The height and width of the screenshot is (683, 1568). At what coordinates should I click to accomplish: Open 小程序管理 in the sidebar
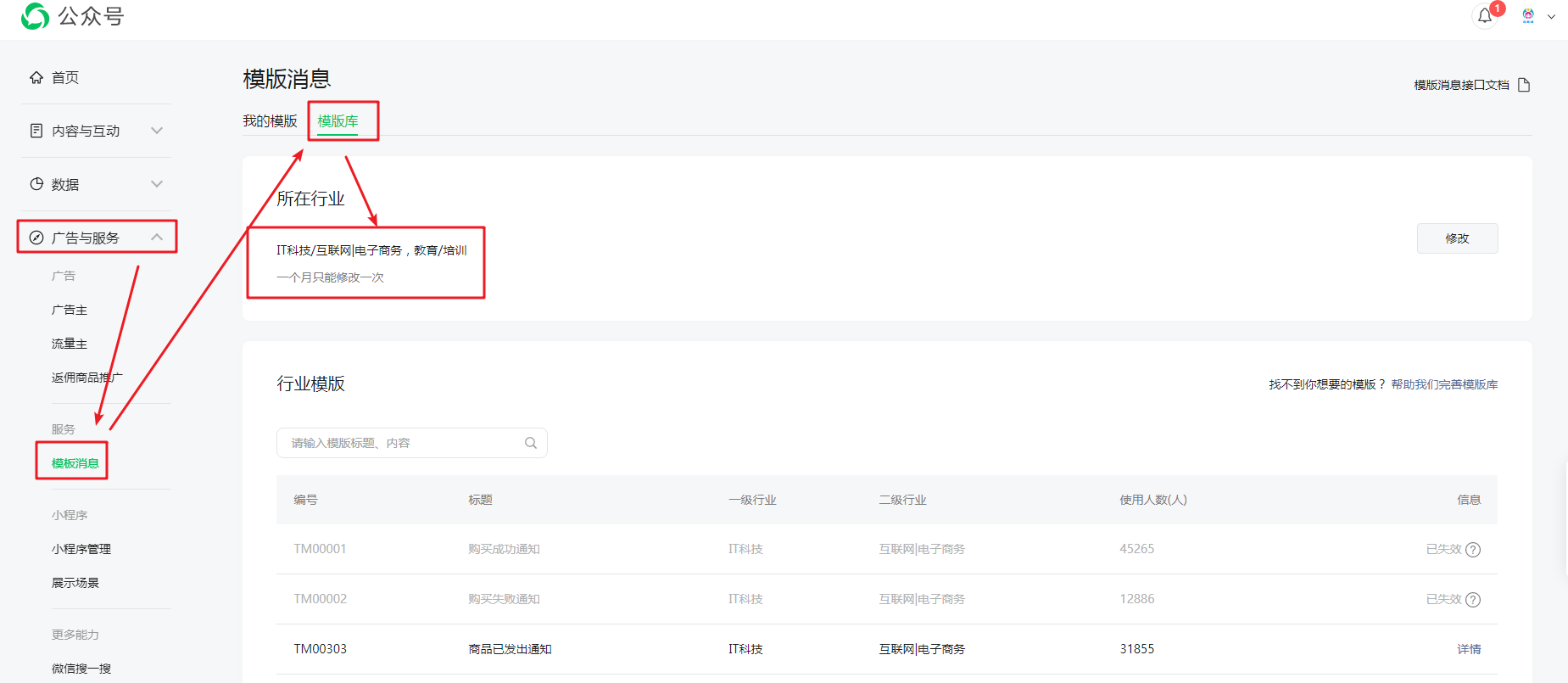coord(81,549)
